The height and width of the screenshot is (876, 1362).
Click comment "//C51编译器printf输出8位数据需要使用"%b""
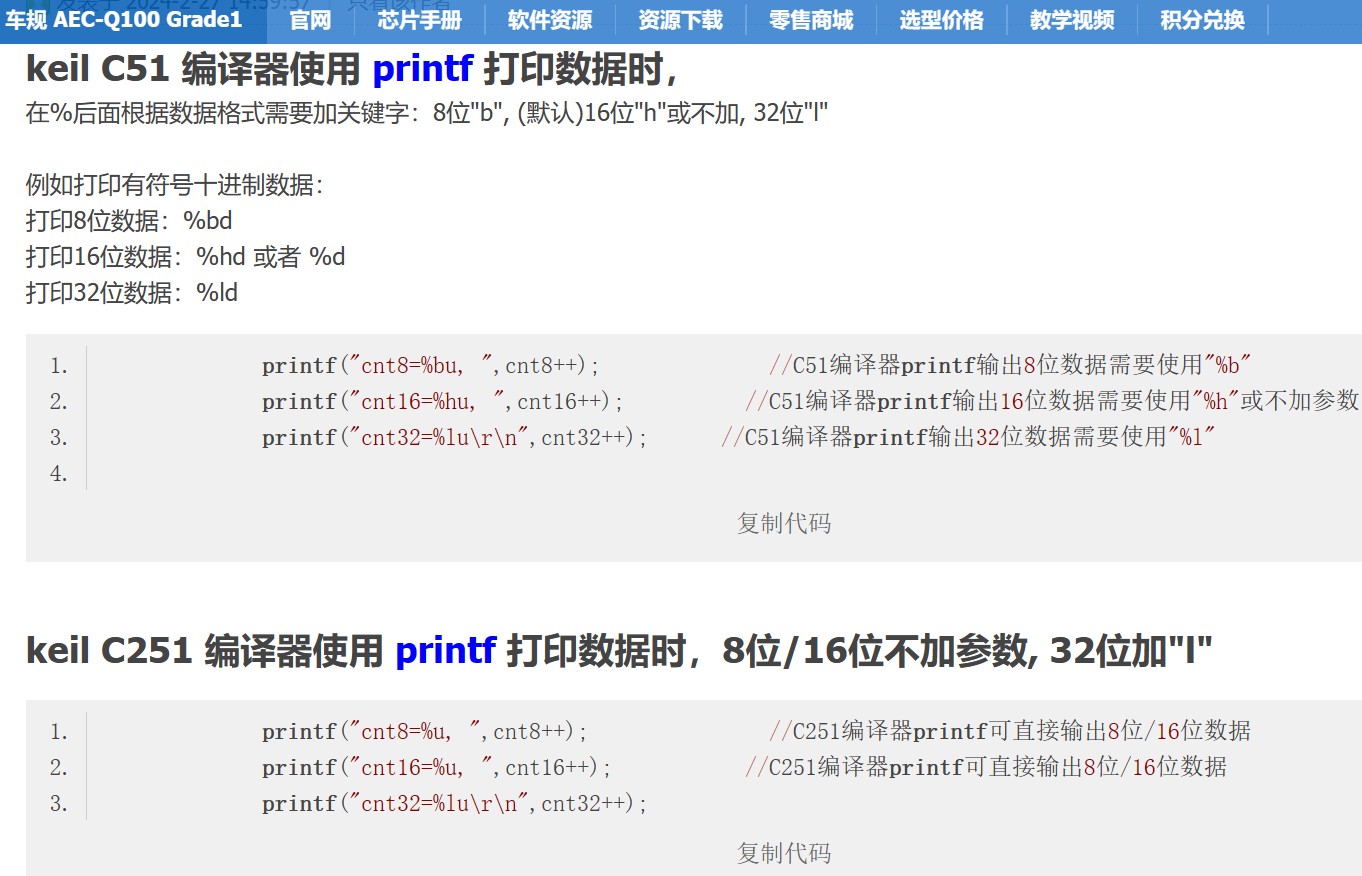(x=1011, y=366)
